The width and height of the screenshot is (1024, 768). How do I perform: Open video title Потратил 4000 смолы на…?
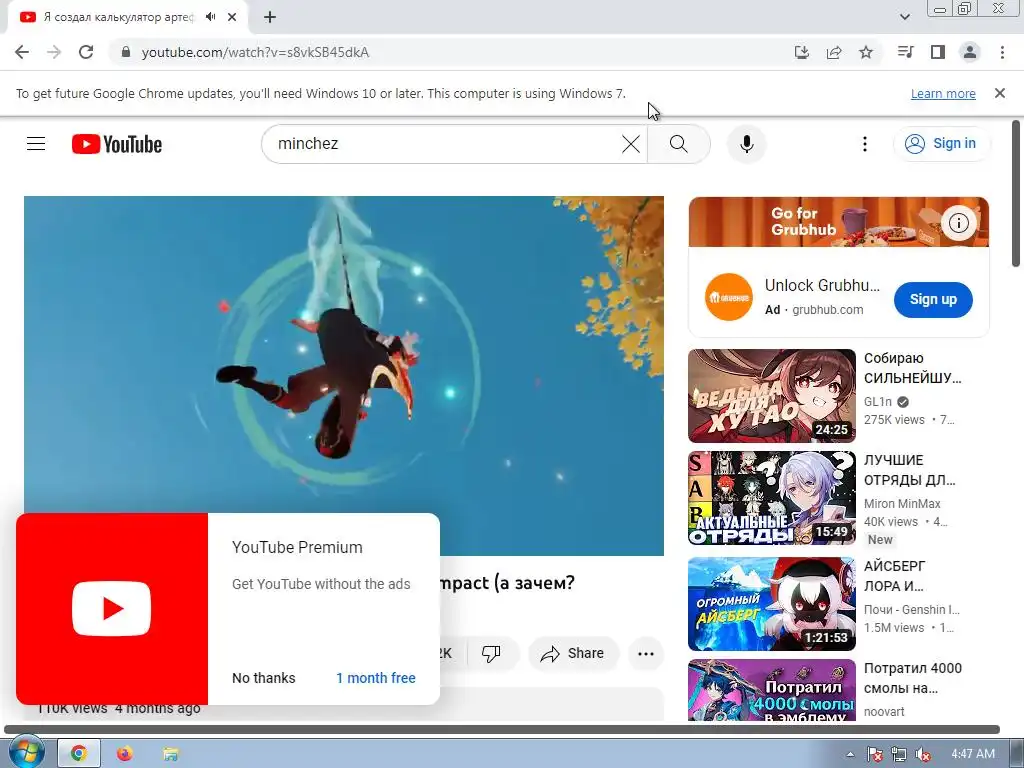point(912,678)
